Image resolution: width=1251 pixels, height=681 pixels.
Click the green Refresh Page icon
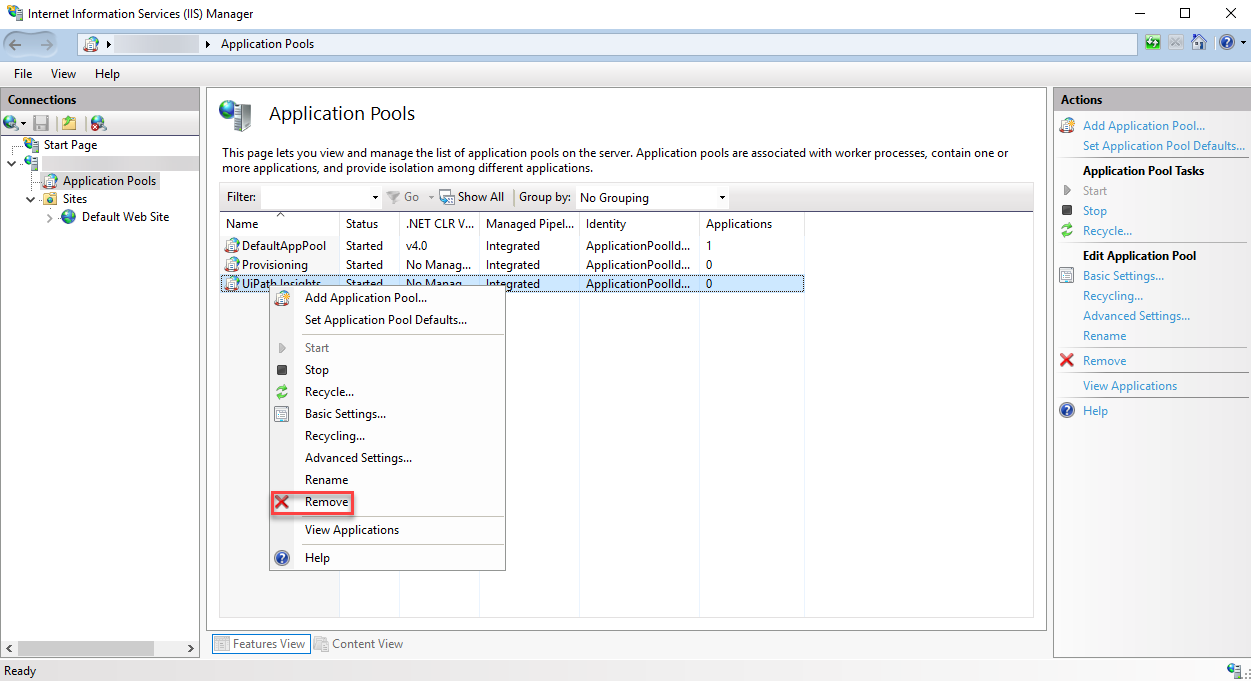[x=1154, y=43]
